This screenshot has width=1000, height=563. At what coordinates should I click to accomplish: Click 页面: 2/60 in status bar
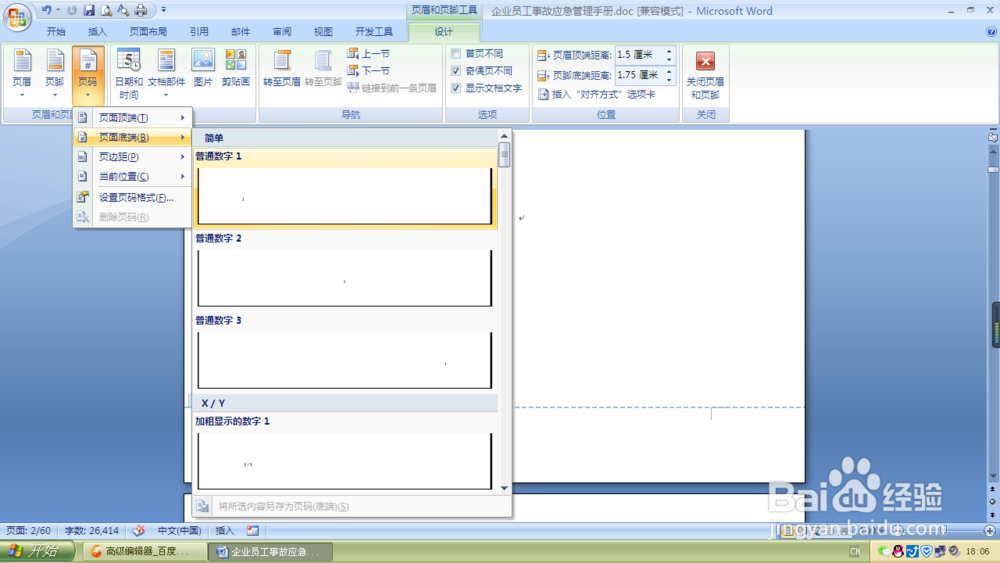click(x=28, y=530)
